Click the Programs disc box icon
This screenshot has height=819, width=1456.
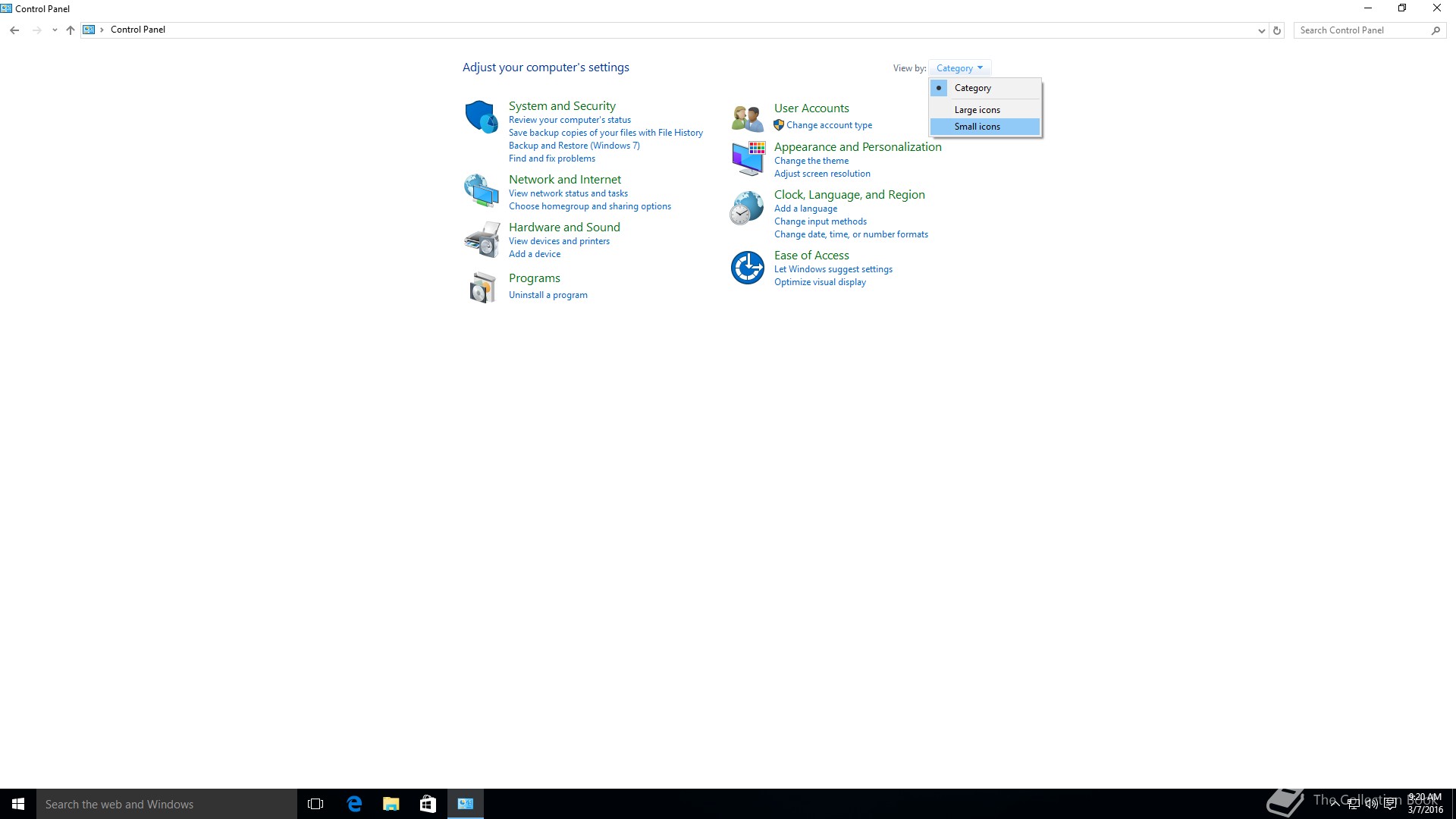pyautogui.click(x=481, y=288)
